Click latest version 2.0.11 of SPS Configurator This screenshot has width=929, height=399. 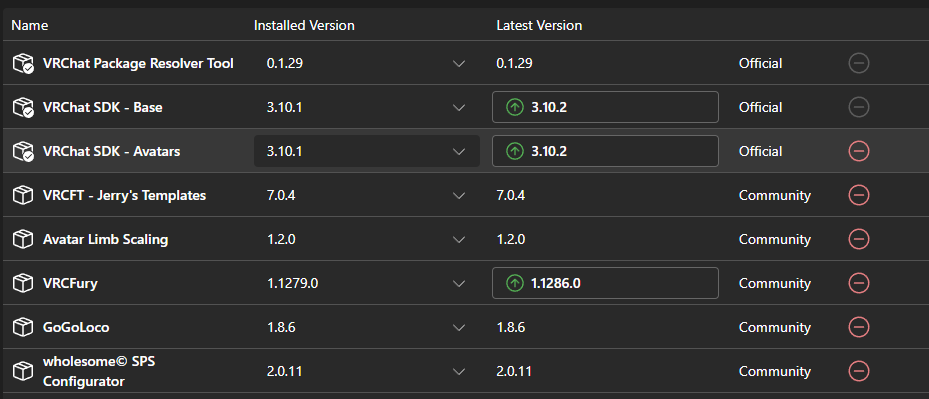pos(514,371)
